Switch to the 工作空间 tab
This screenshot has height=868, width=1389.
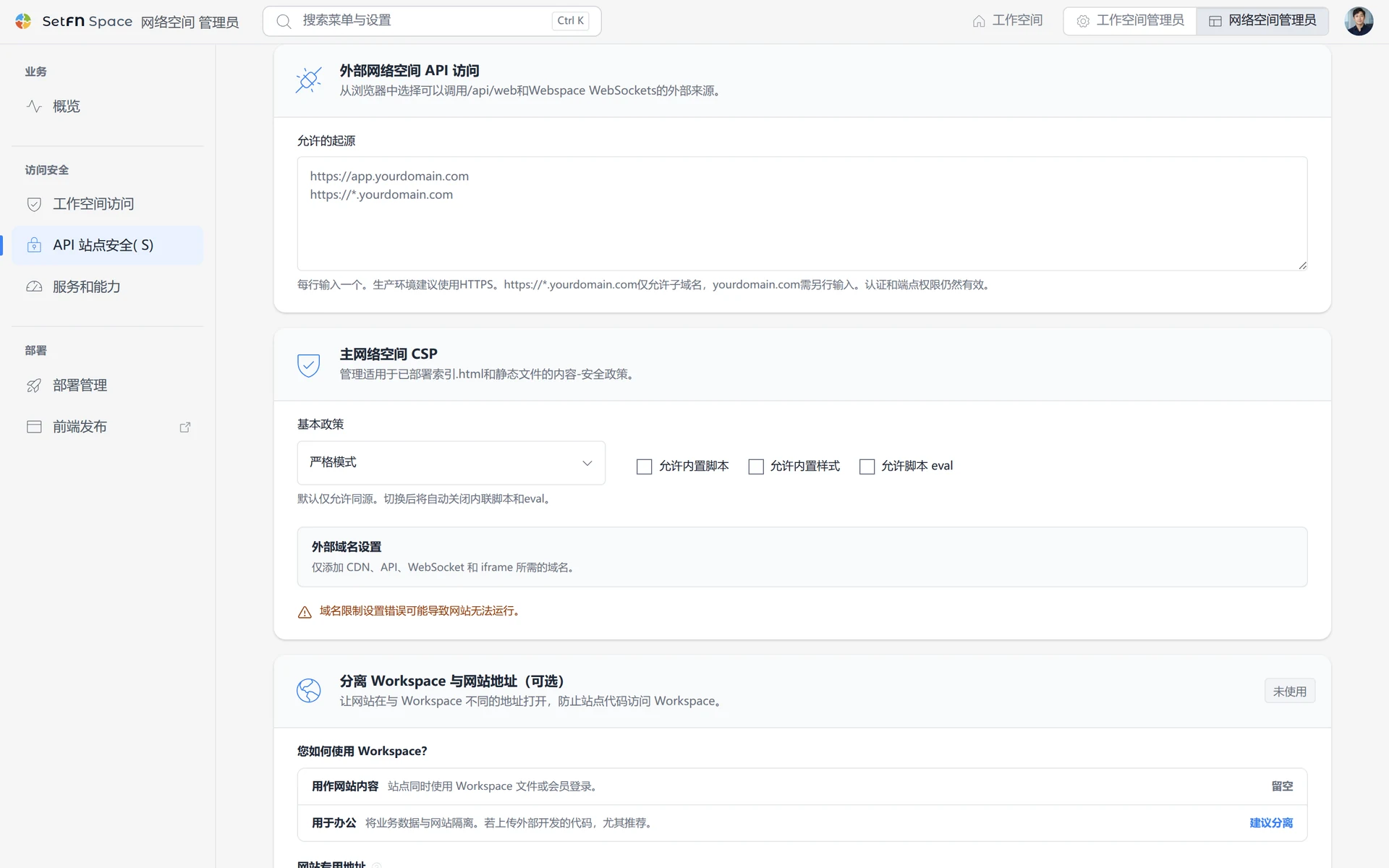1008,21
